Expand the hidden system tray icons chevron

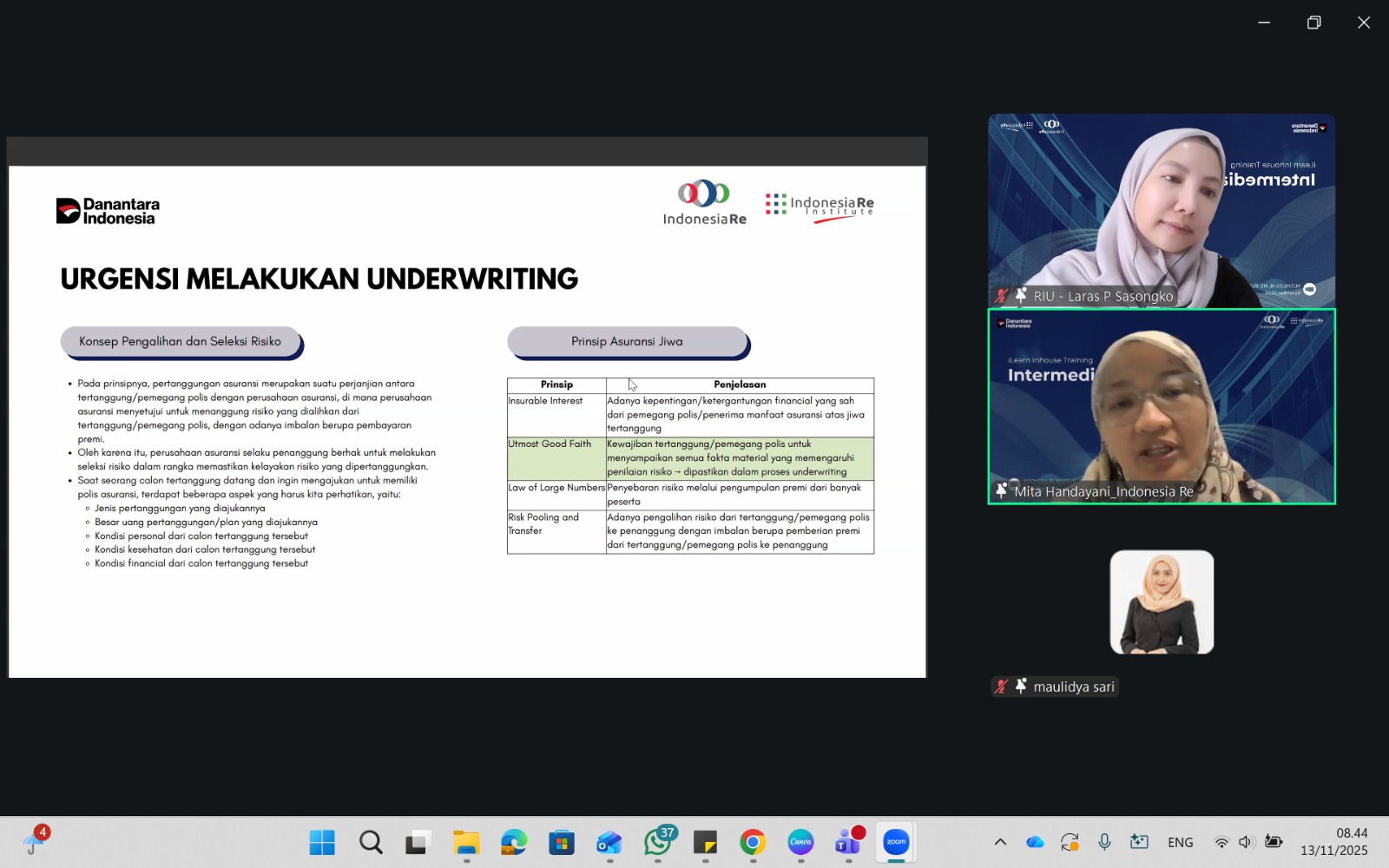point(1000,842)
